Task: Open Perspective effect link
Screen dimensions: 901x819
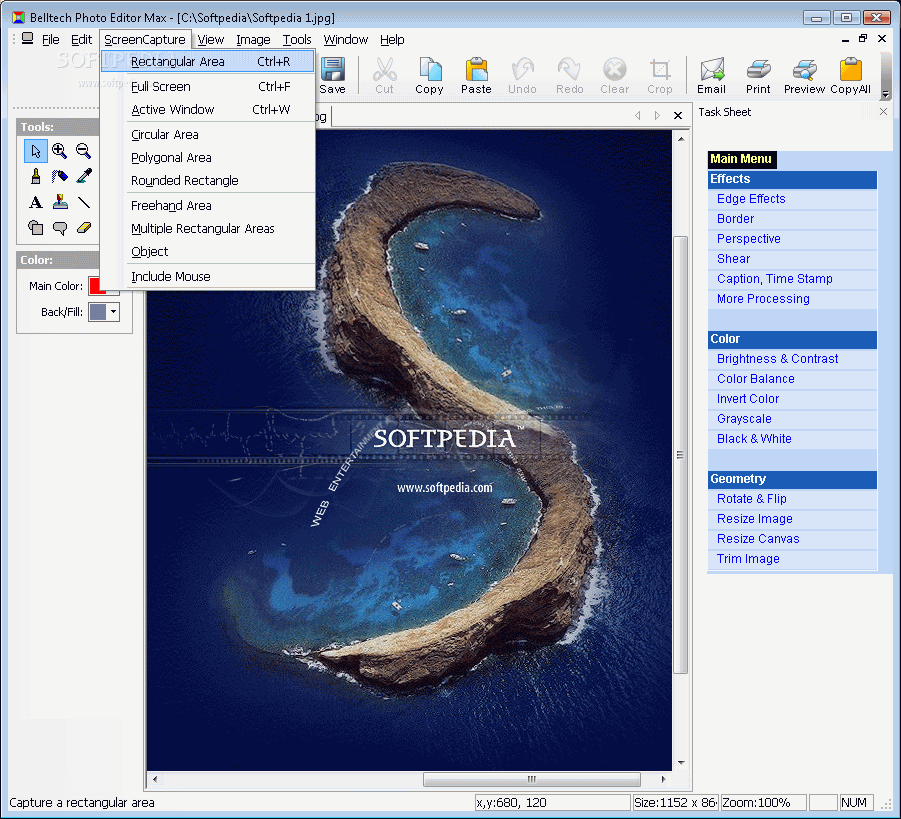Action: pos(749,239)
